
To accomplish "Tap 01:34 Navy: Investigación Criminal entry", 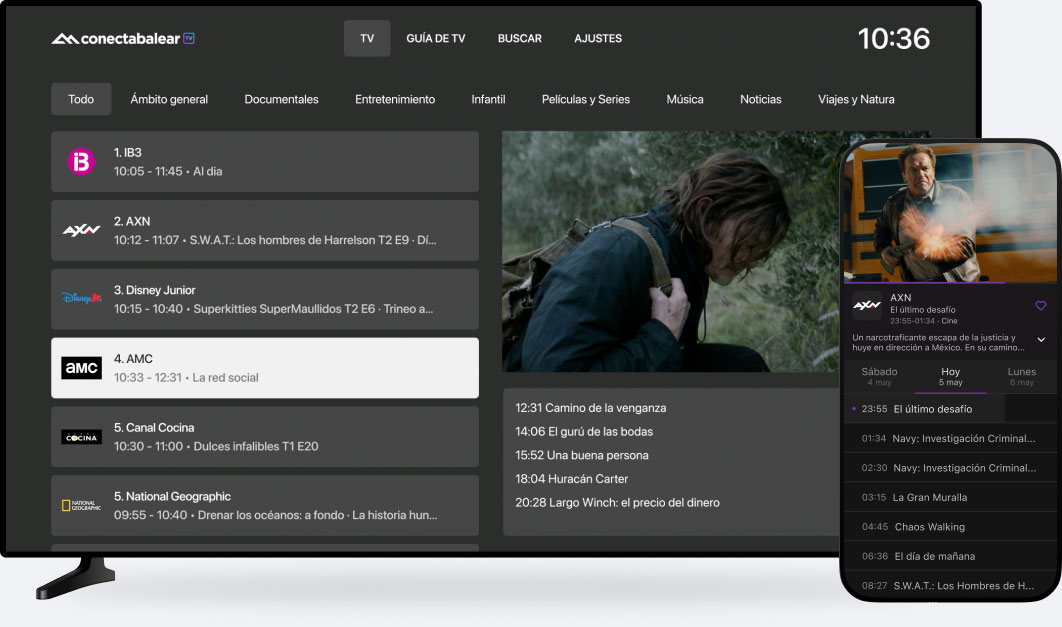I will pos(950,438).
